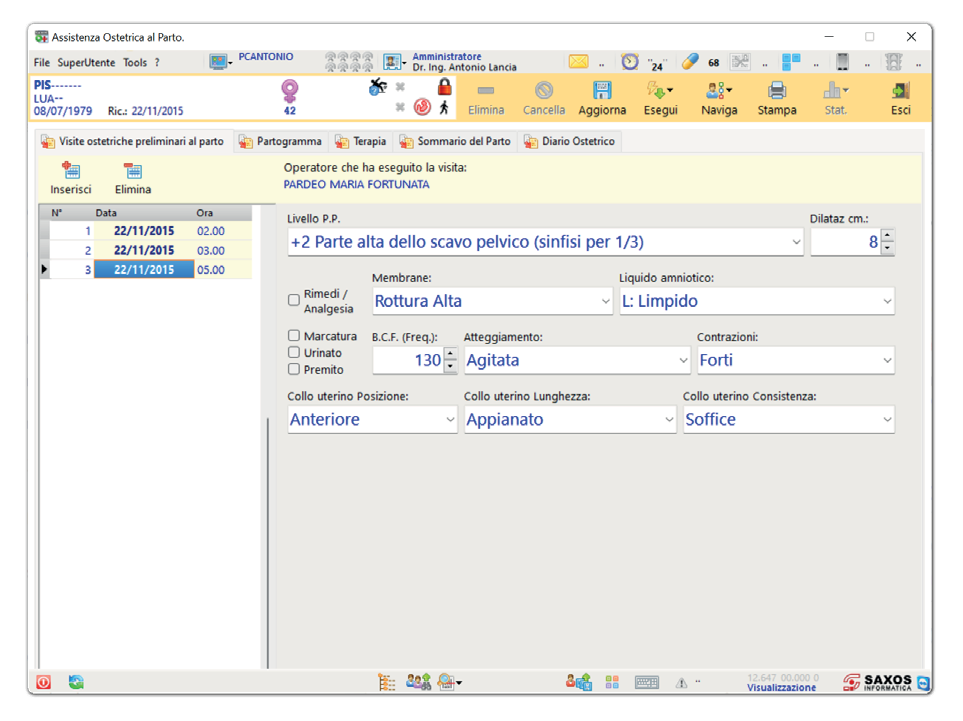This screenshot has width=963, height=721.
Task: Click the alarm clock icon
Action: click(630, 61)
